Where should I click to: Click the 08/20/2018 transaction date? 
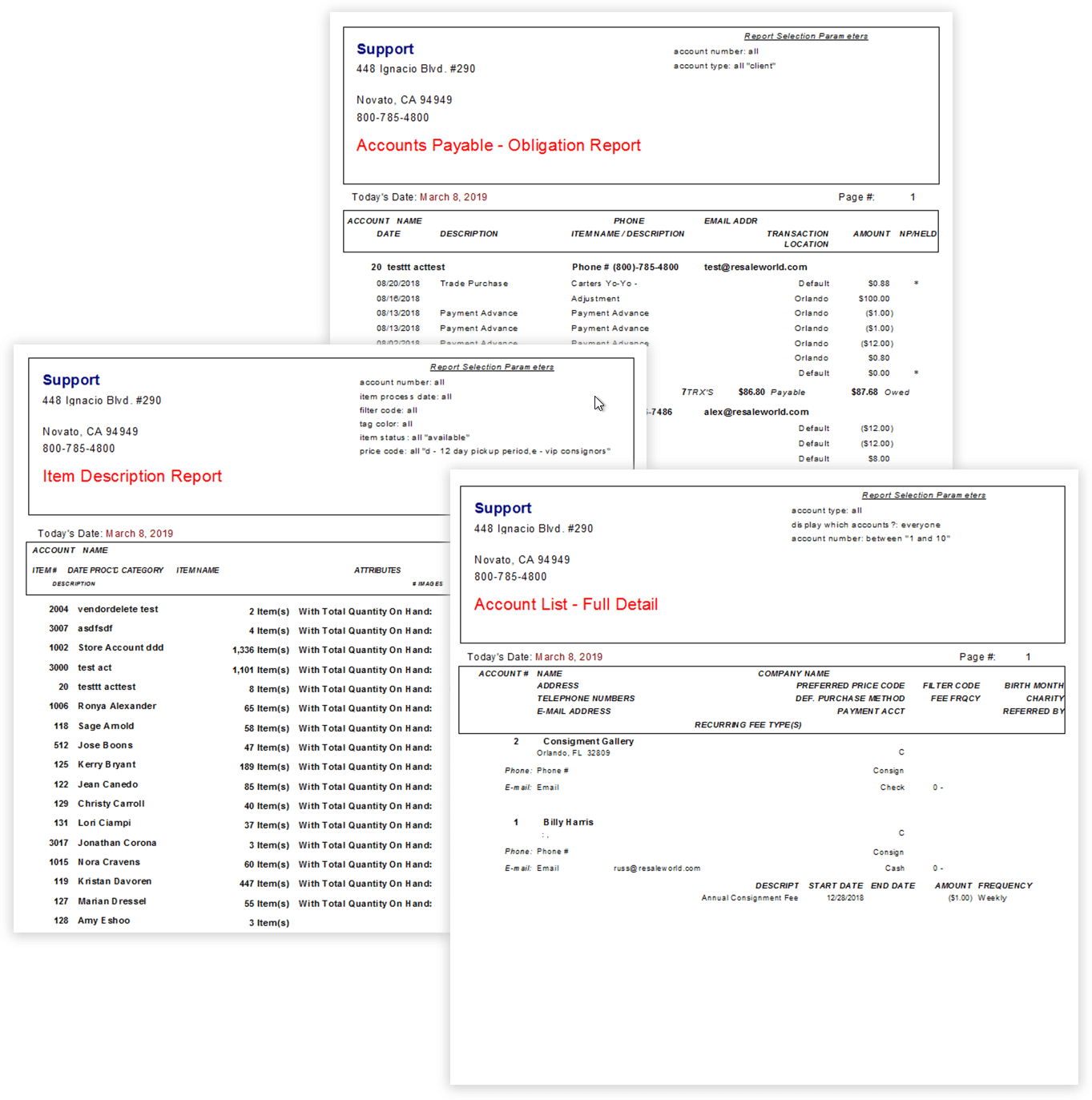pyautogui.click(x=398, y=284)
